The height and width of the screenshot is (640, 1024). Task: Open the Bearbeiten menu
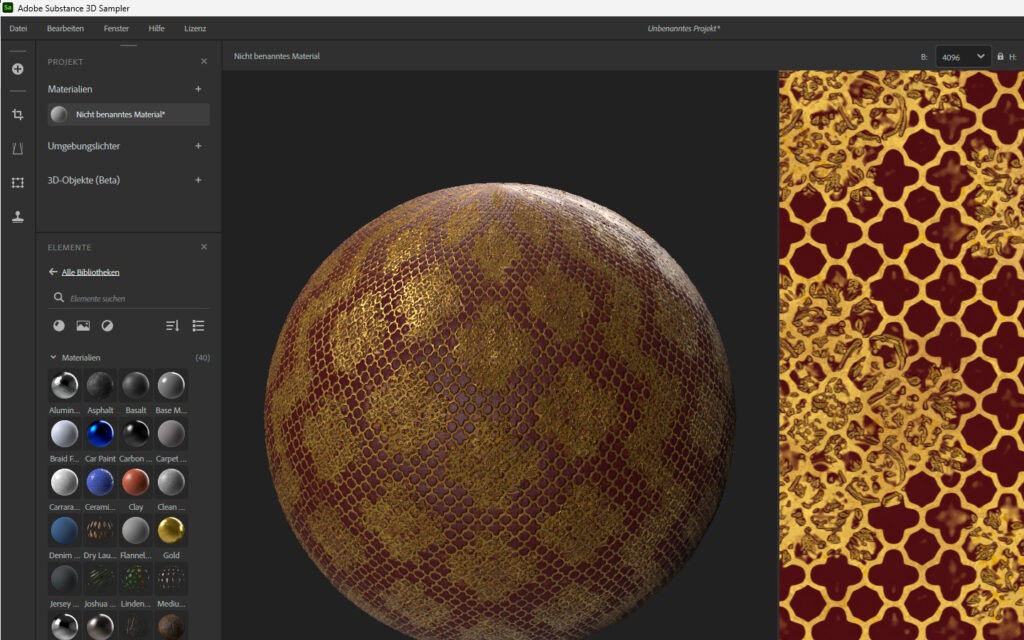65,28
